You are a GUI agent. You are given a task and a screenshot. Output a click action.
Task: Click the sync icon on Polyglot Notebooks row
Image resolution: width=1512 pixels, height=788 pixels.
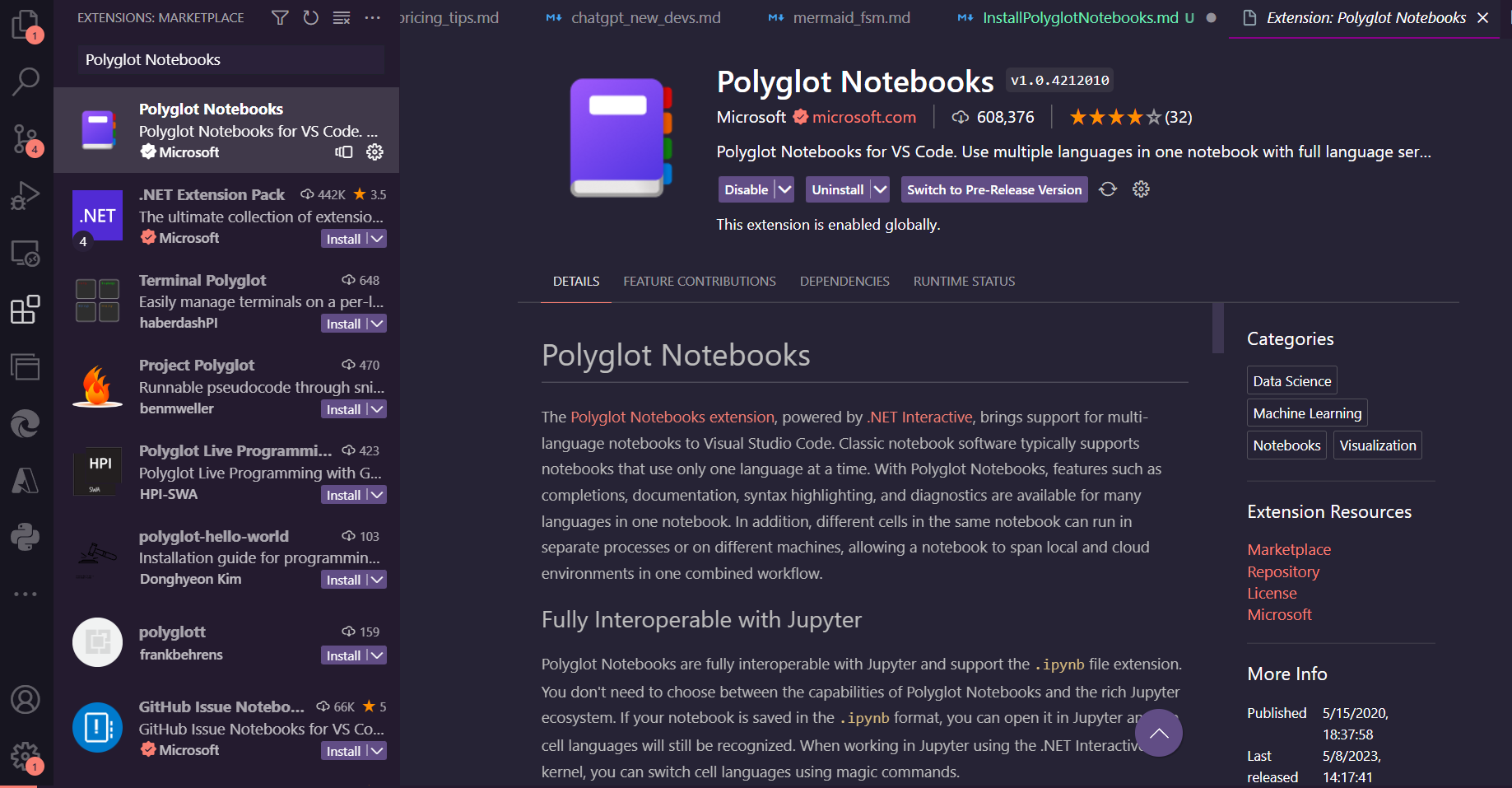pyautogui.click(x=344, y=152)
